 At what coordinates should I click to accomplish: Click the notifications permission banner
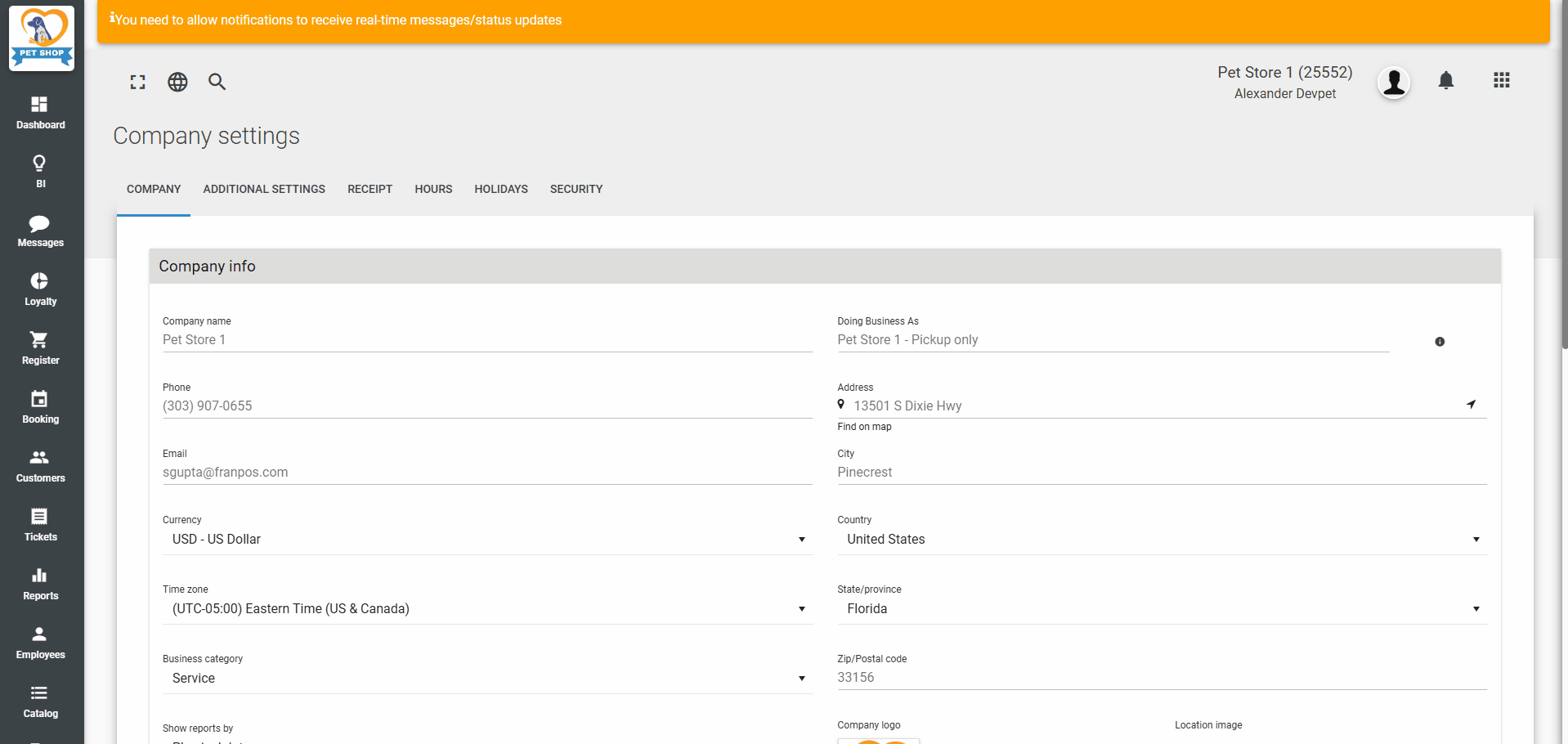[823, 20]
